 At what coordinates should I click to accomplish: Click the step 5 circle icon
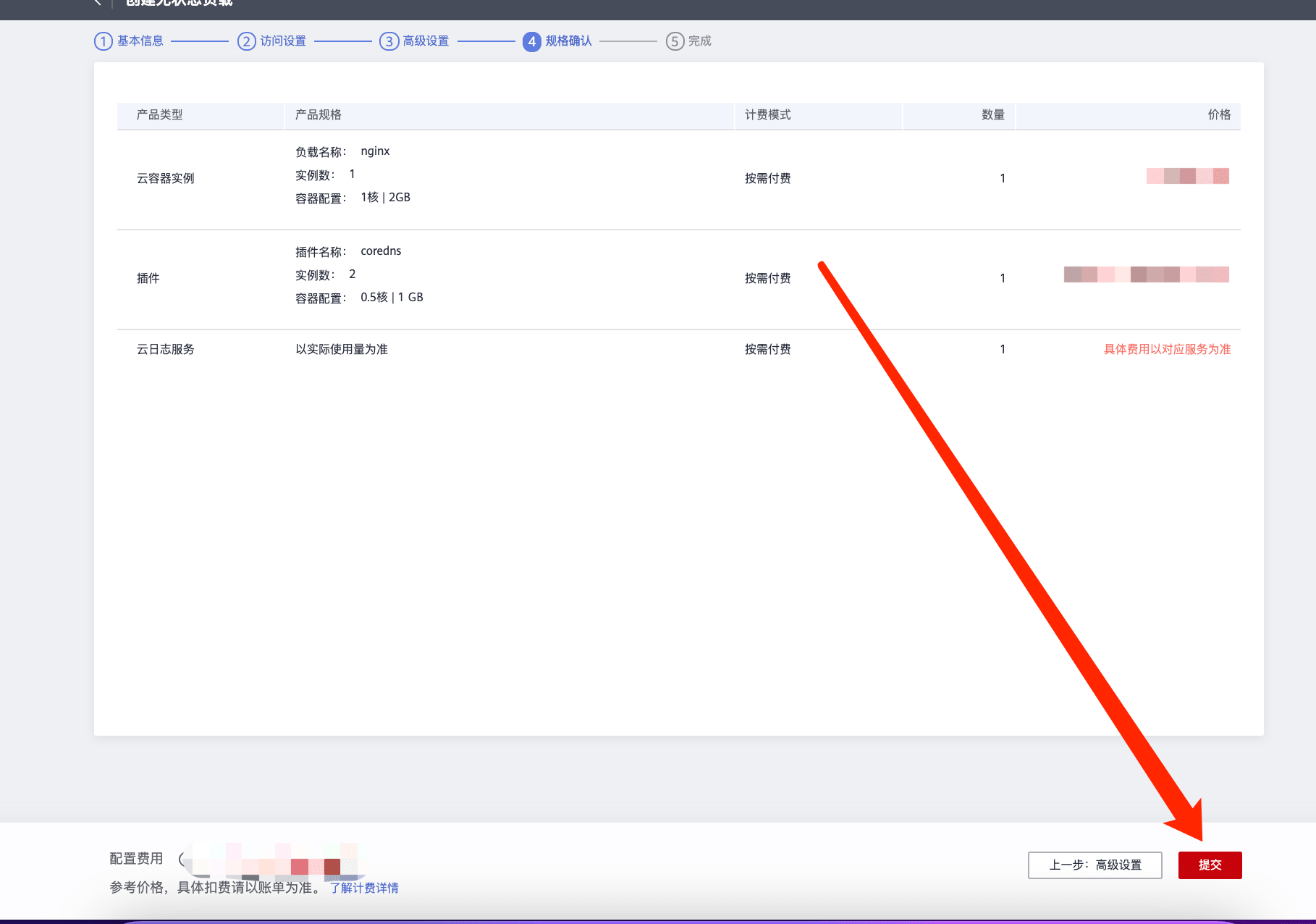point(675,41)
